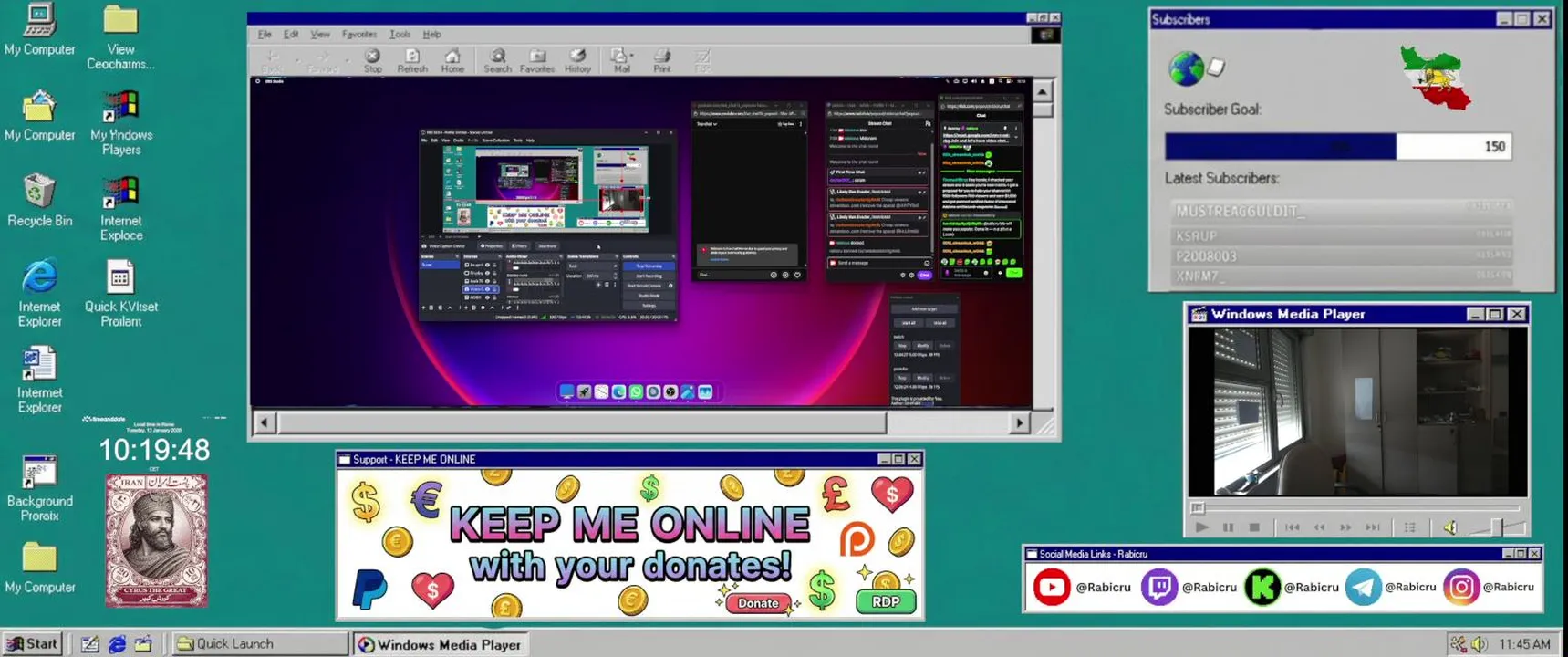Open the Quick KVItset Proilam file icon
1568x657 pixels.
120,293
